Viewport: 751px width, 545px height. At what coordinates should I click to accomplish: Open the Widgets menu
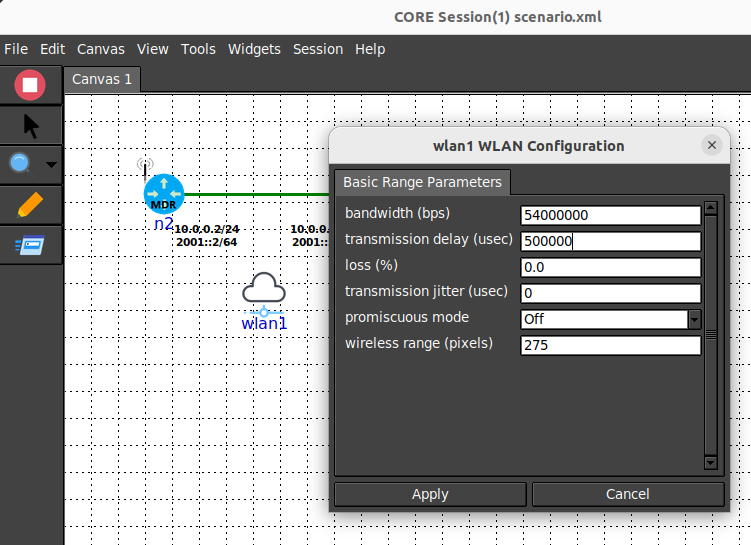pyautogui.click(x=254, y=49)
